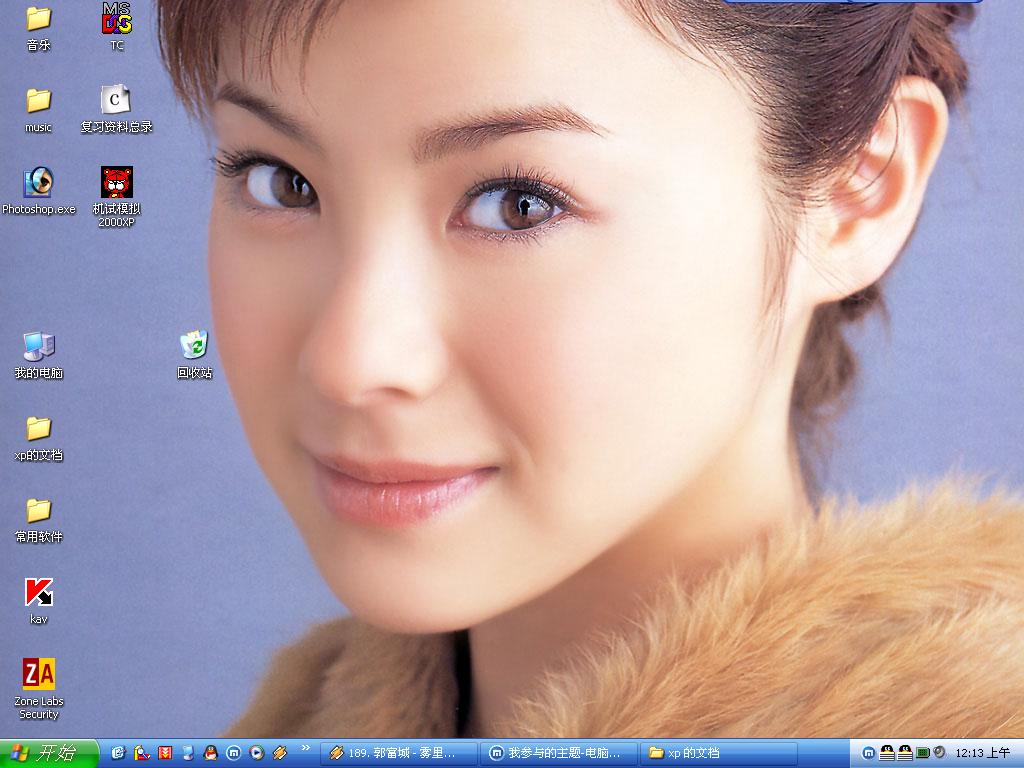Select the Zone Labs Security icon
This screenshot has width=1024, height=768.
tap(38, 675)
